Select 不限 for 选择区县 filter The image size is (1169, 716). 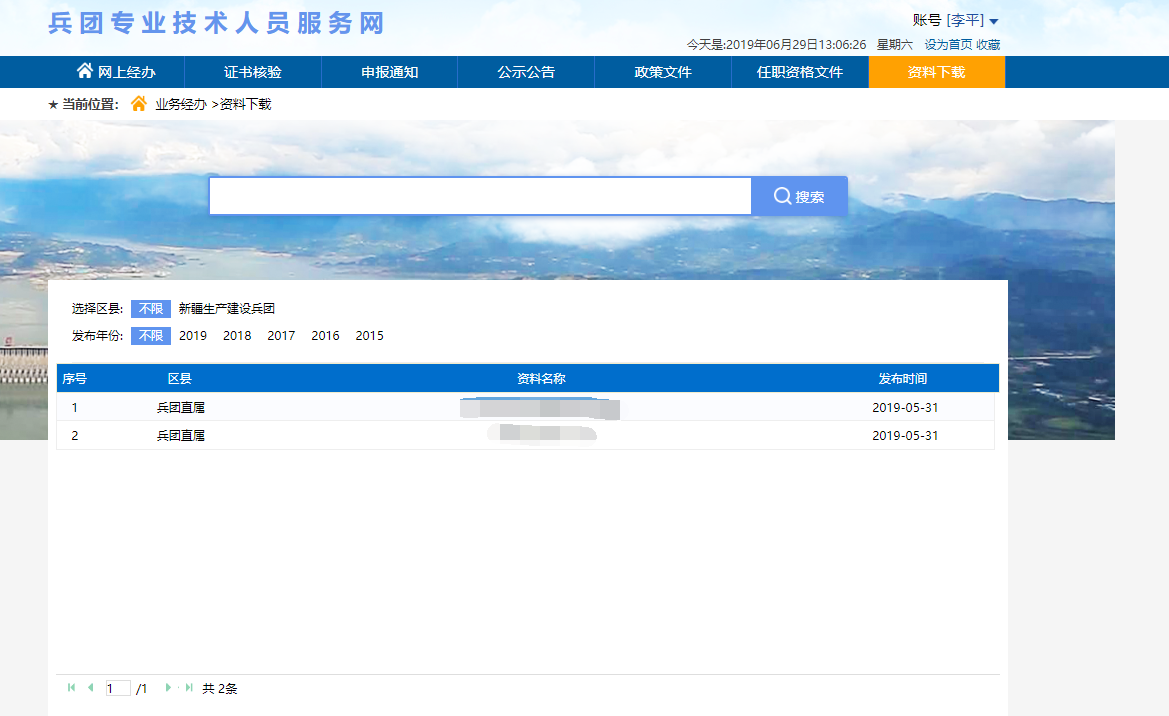tap(151, 309)
